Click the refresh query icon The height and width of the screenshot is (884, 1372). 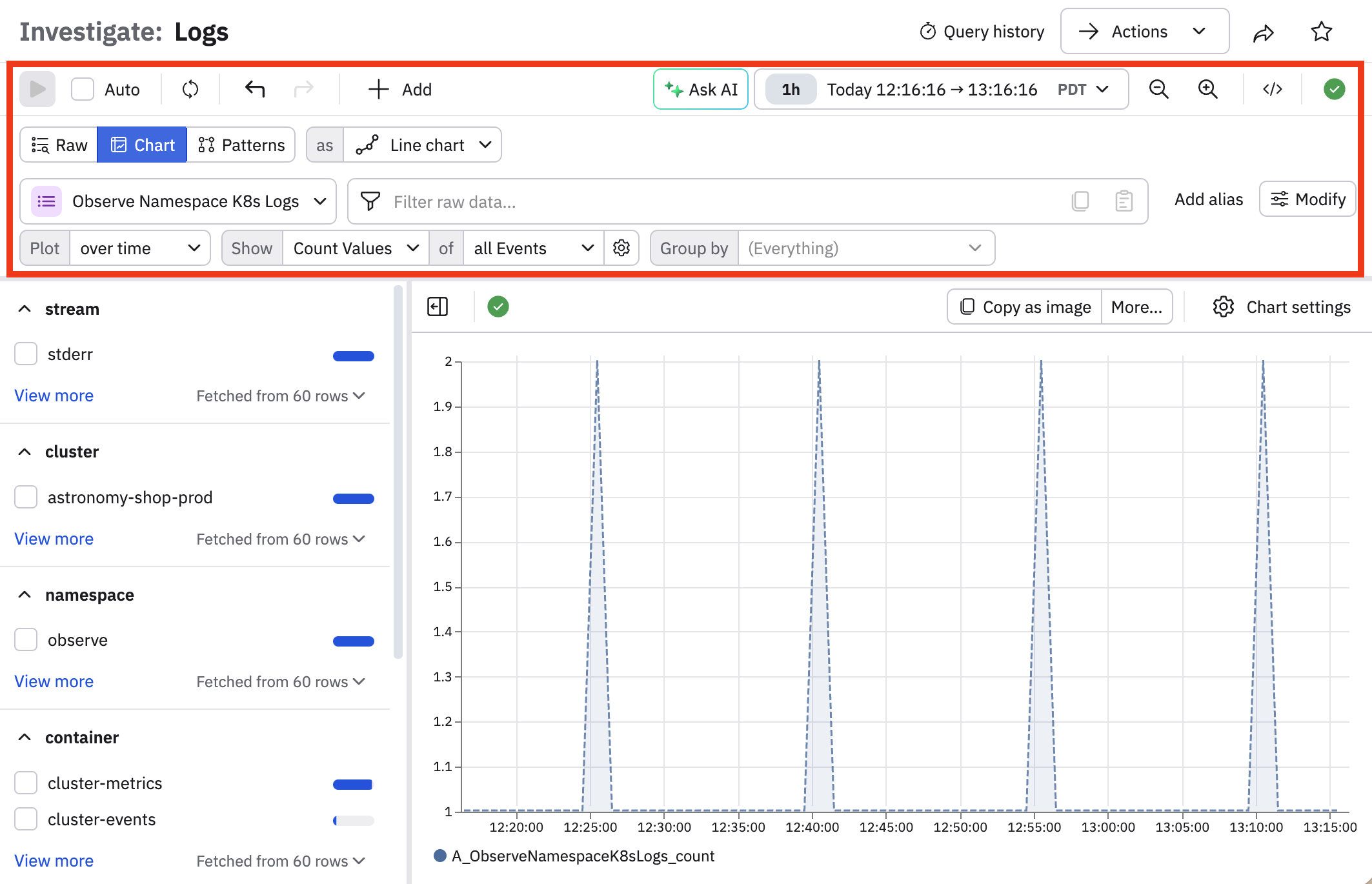coord(190,89)
